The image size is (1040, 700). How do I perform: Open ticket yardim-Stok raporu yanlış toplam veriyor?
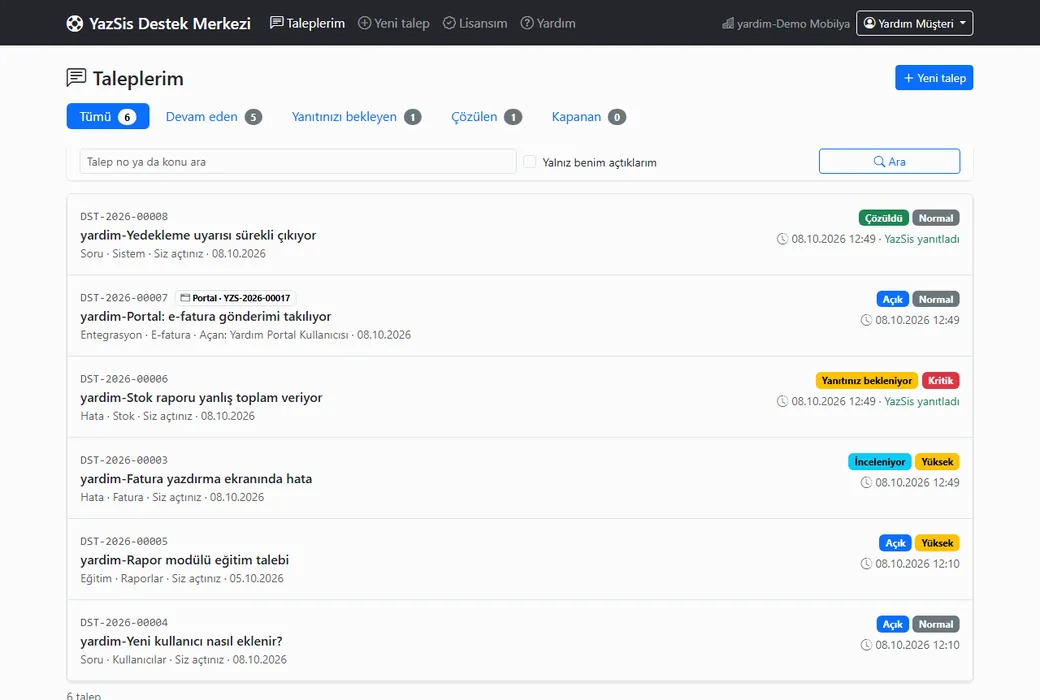(x=201, y=397)
